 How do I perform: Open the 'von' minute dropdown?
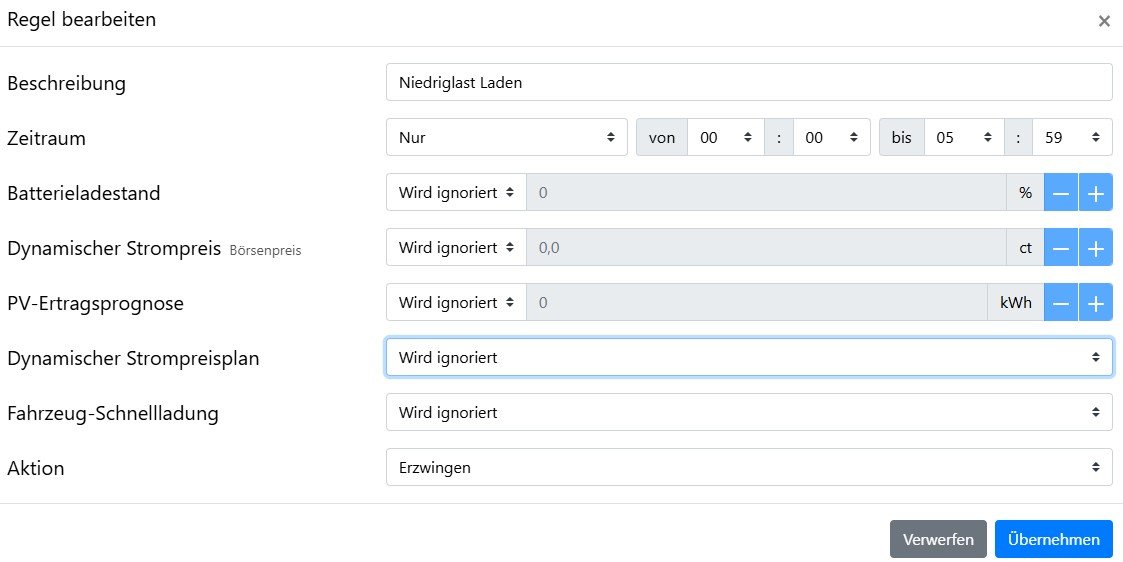coord(831,138)
